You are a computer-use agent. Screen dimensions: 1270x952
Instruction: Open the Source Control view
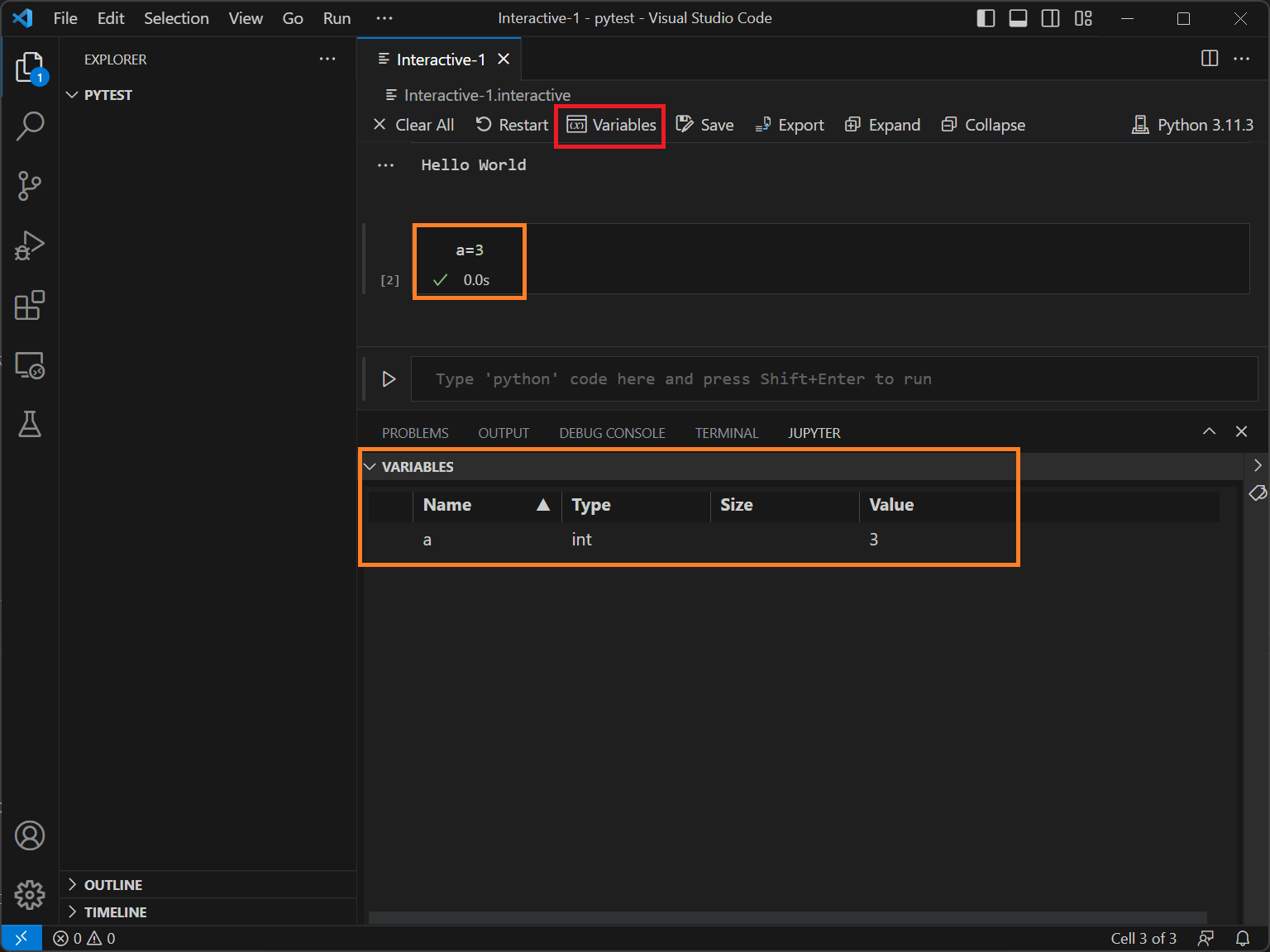pyautogui.click(x=30, y=186)
